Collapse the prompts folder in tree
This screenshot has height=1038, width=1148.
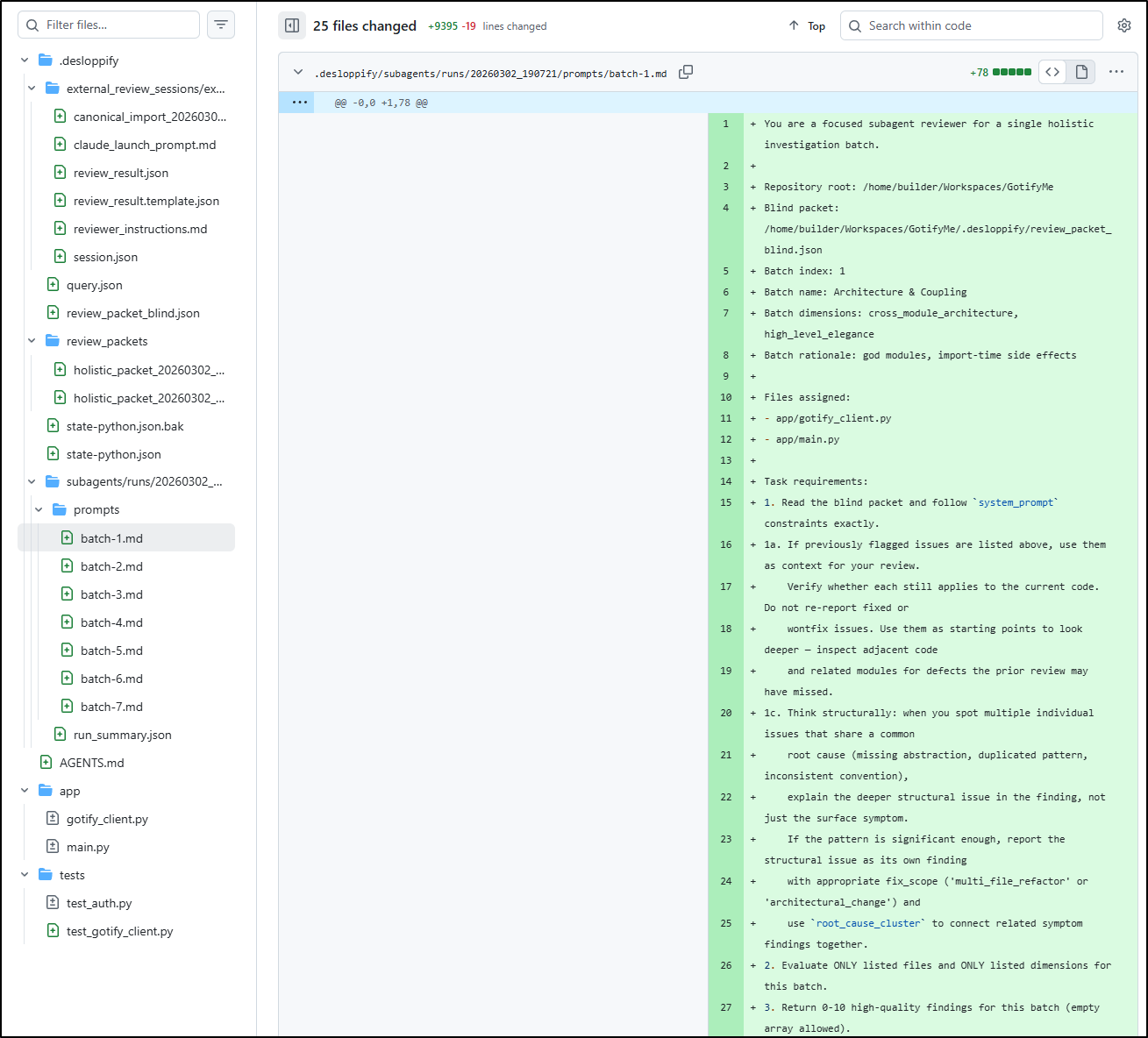[39, 509]
